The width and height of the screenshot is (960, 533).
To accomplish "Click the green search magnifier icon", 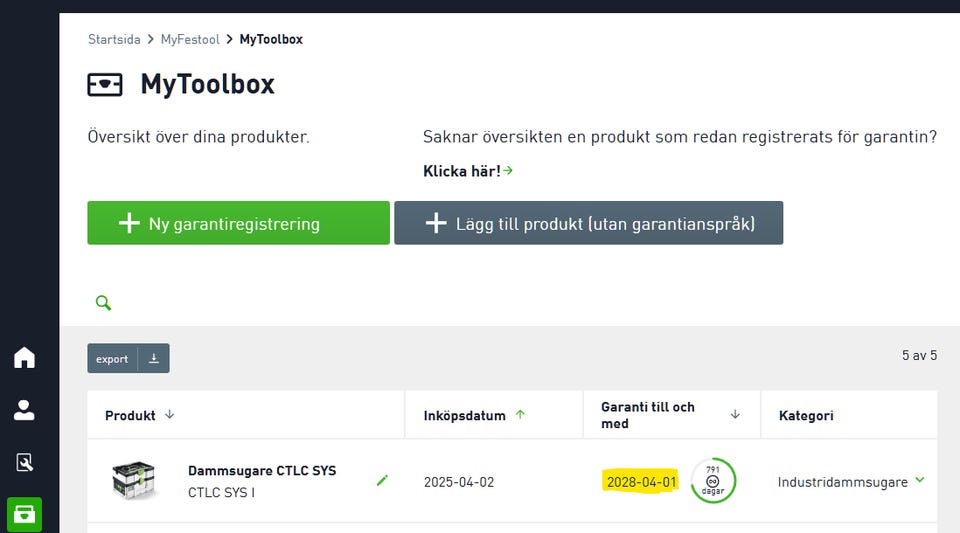I will click(103, 303).
